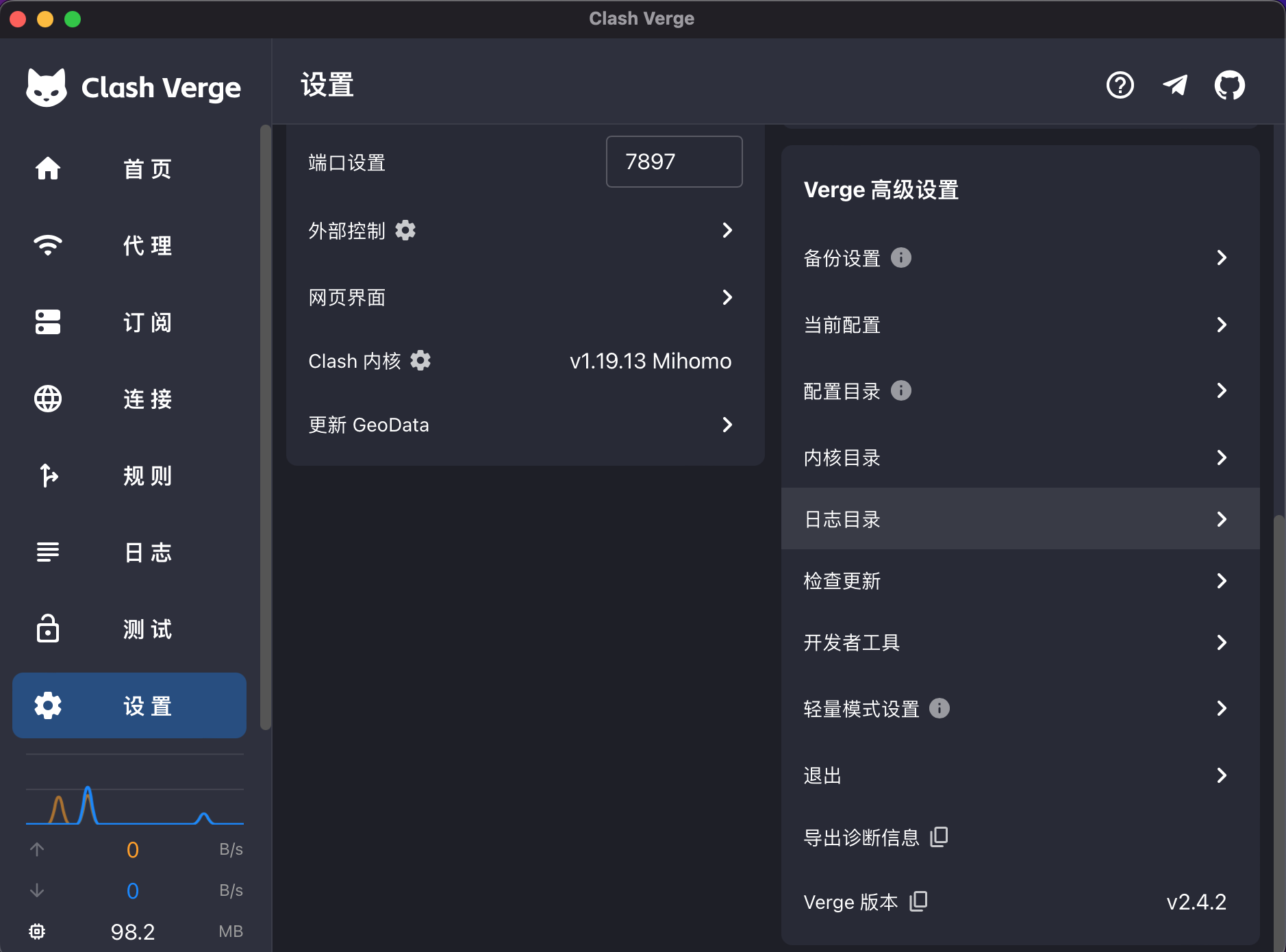Expand 更新 GeoData chevron arrow
This screenshot has height=952, width=1286.
[727, 425]
